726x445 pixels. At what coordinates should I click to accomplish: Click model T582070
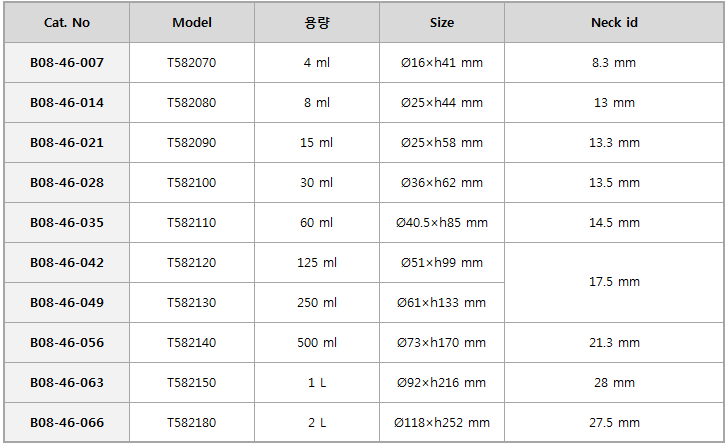pos(192,63)
